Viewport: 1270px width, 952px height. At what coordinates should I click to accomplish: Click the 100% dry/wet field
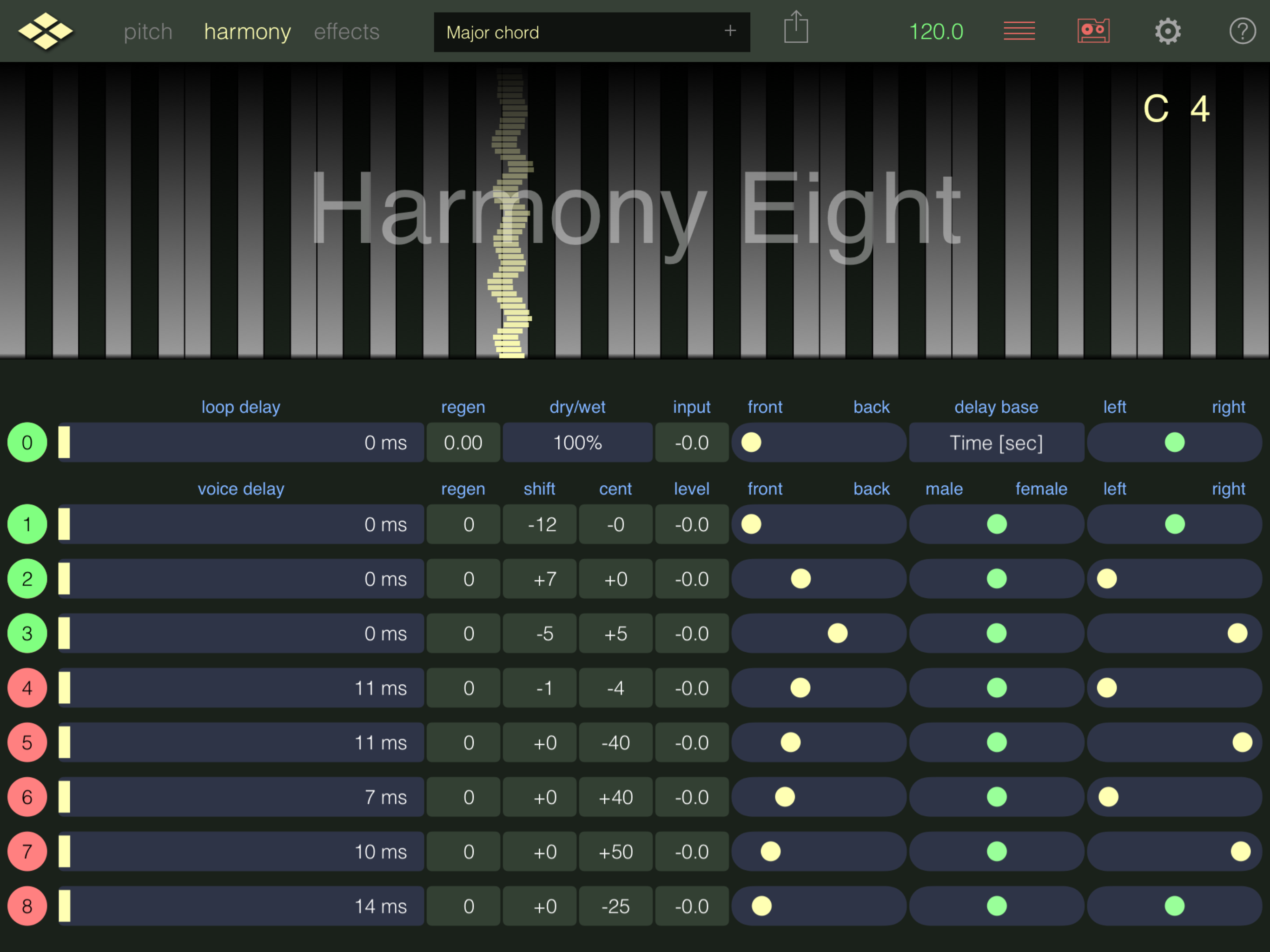point(577,443)
